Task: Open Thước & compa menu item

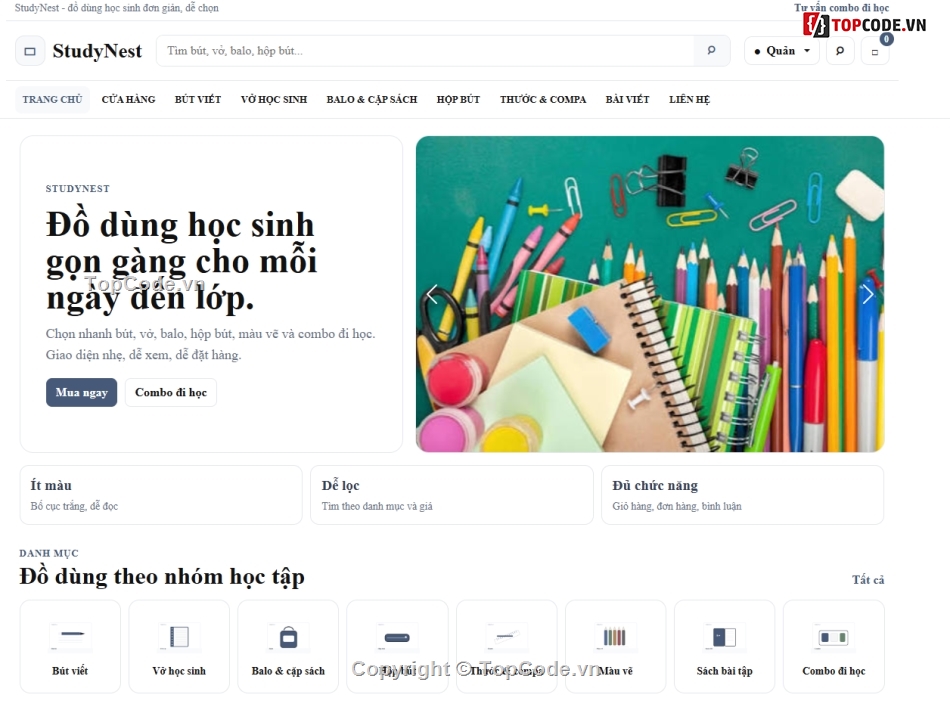Action: coord(543,99)
